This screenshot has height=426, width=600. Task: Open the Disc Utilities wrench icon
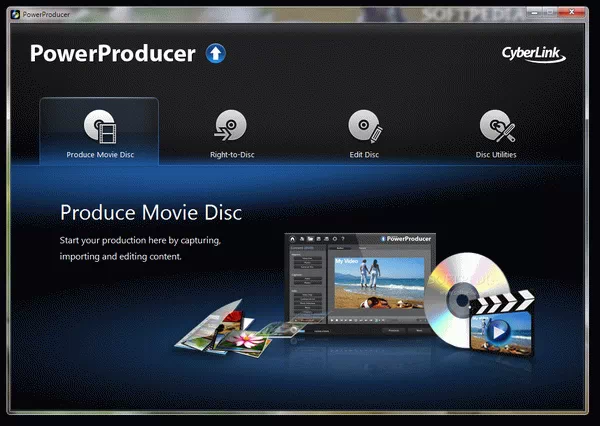click(x=496, y=127)
